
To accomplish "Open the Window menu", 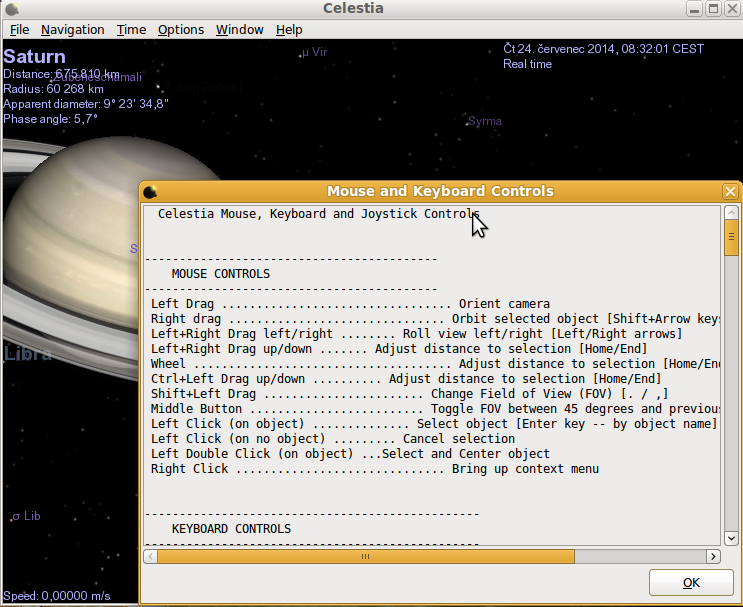I will click(240, 30).
